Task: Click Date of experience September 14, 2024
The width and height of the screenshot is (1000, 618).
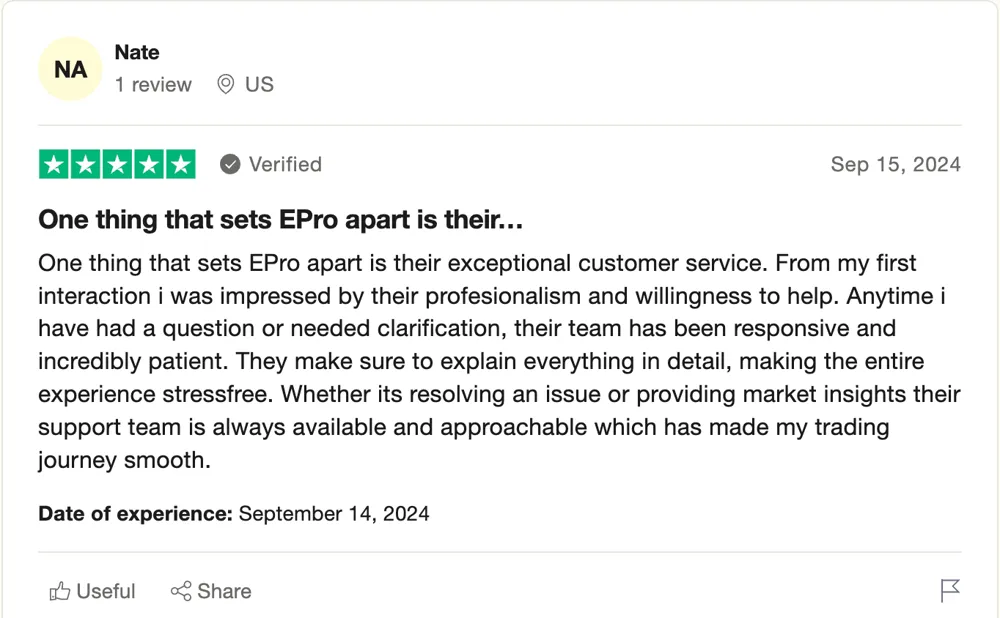Action: (x=233, y=513)
